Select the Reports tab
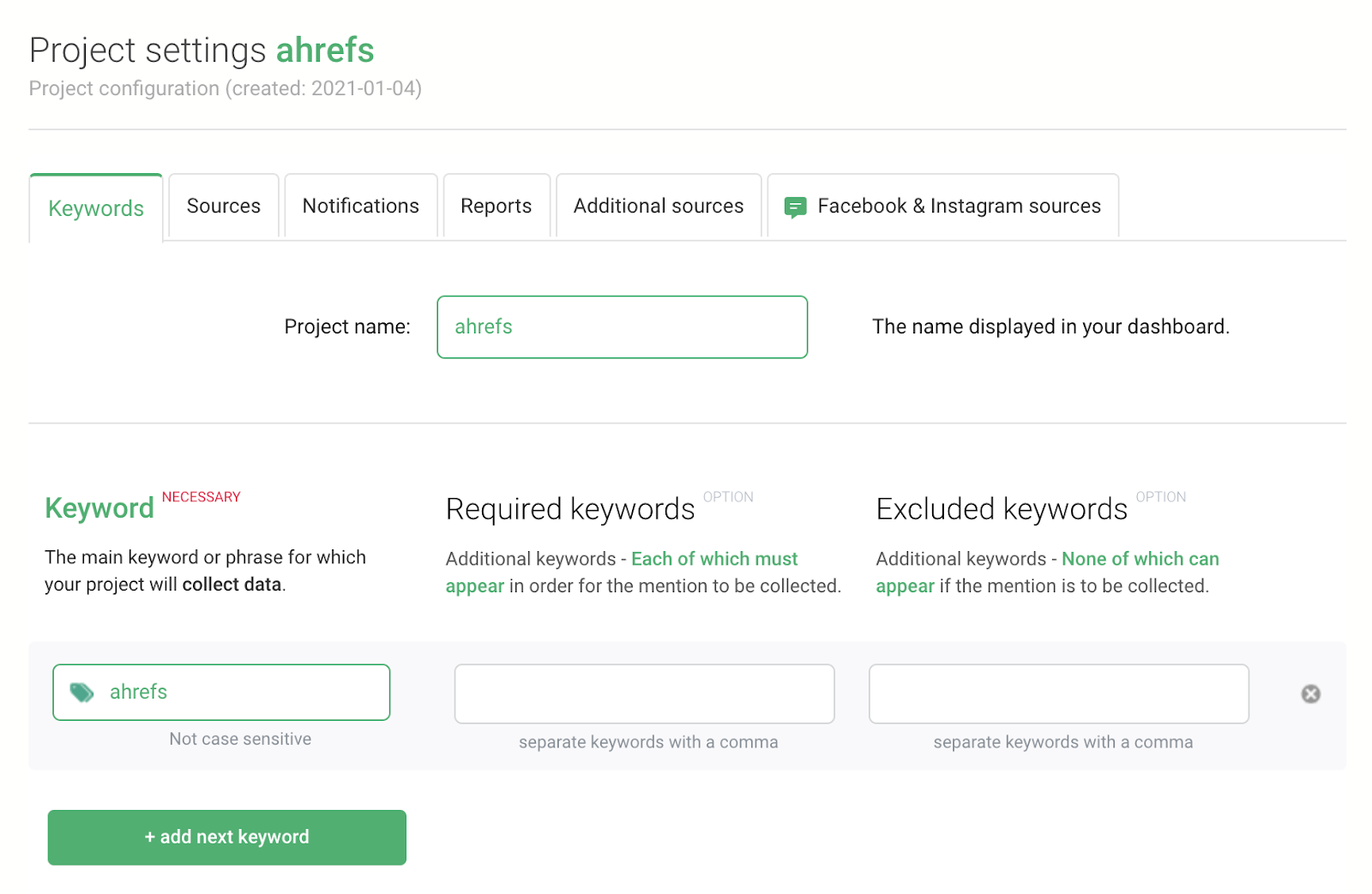This screenshot has width=1372, height=894. (x=496, y=207)
